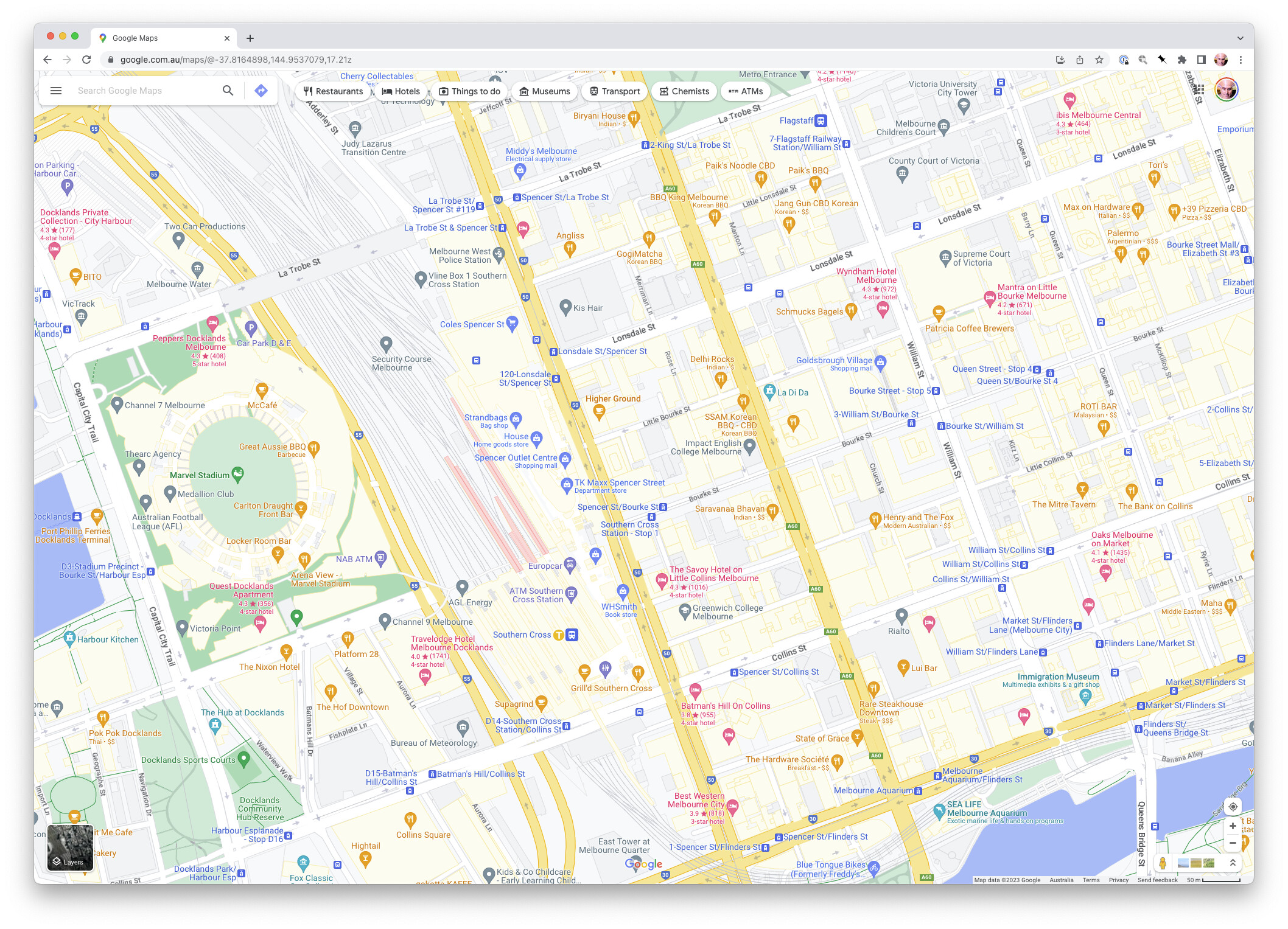This screenshot has width=1288, height=929.
Task: Open the first imagery thumbnail in bottom strip
Action: [x=1183, y=863]
